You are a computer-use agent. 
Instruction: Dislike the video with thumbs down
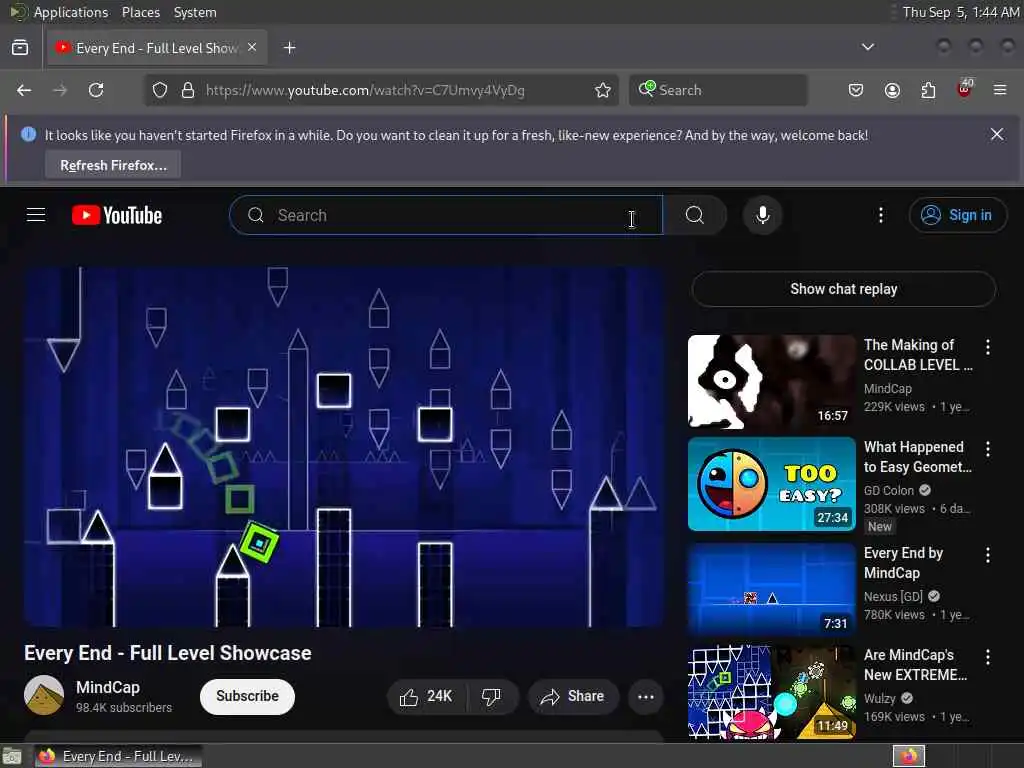point(492,697)
